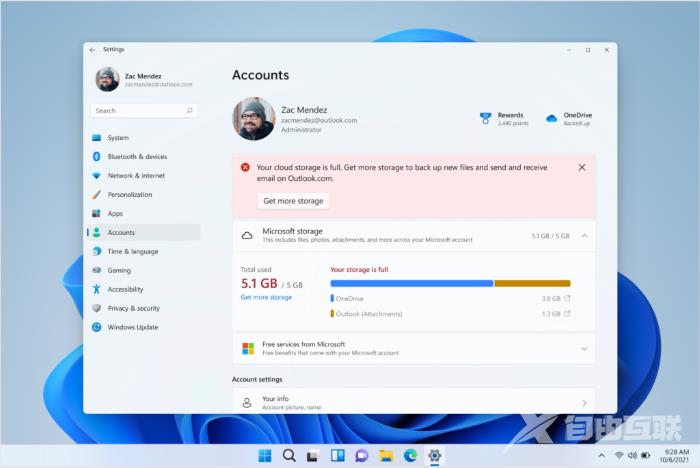Click the Accounts person icon in sidebar
Viewport: 700px width, 468px height.
(x=96, y=232)
